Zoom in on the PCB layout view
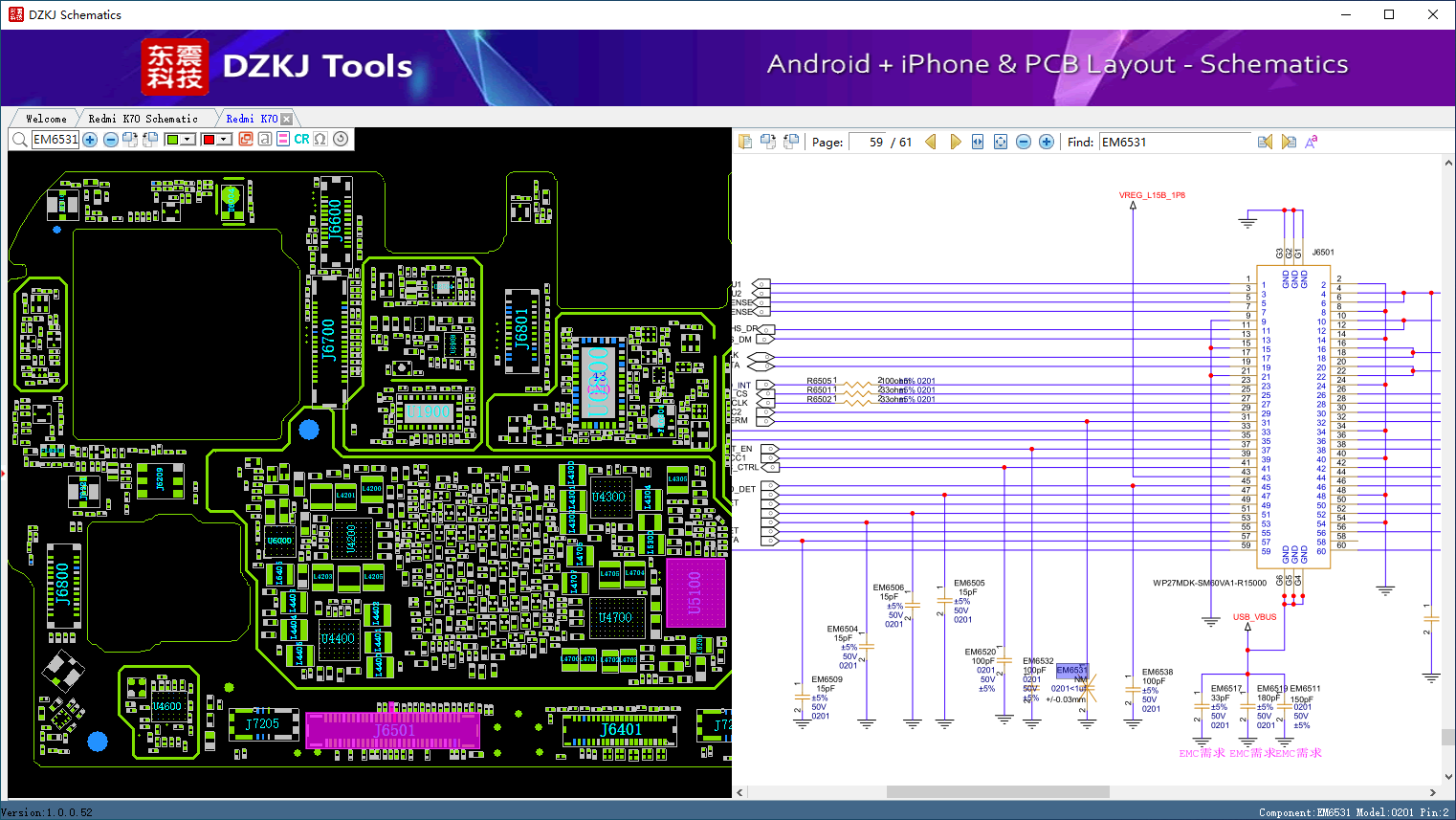1456x820 pixels. click(90, 140)
